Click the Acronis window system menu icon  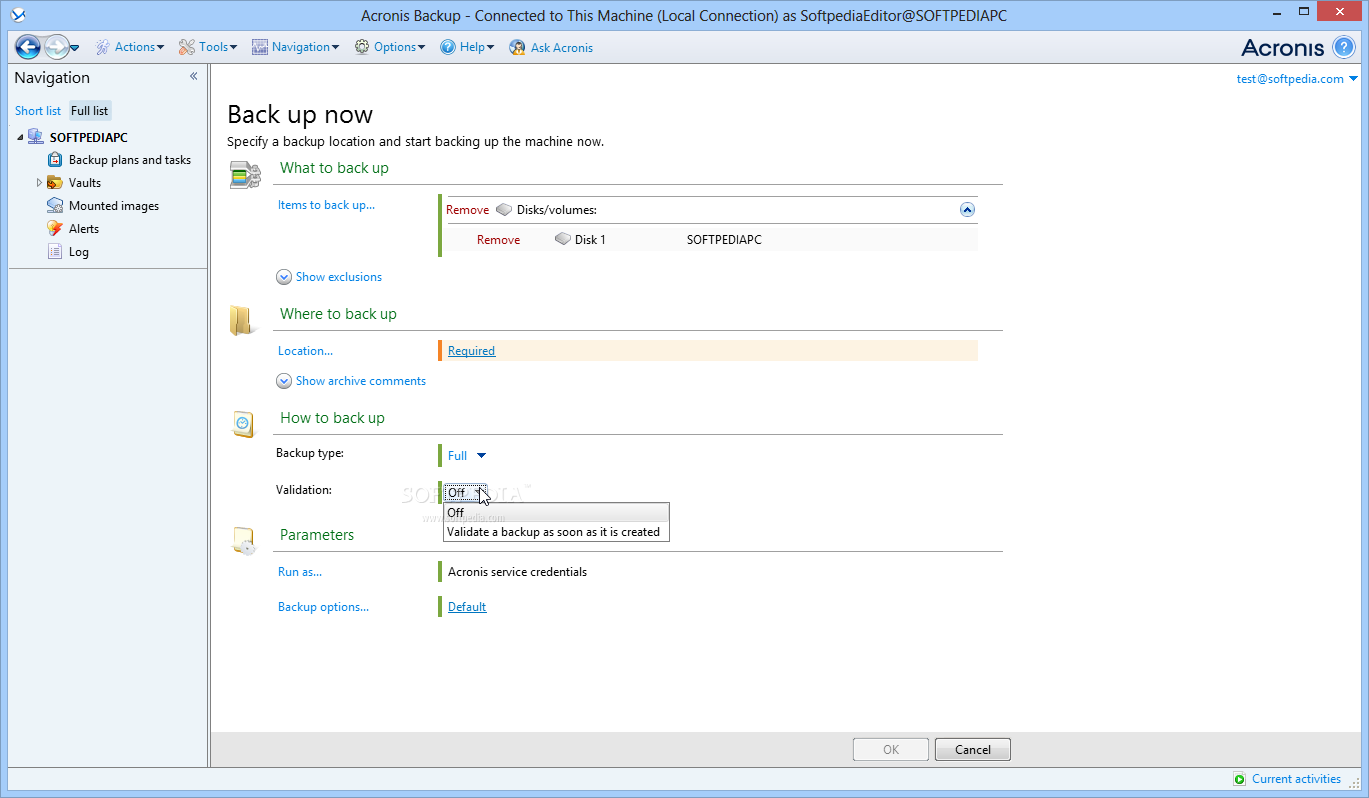(19, 15)
